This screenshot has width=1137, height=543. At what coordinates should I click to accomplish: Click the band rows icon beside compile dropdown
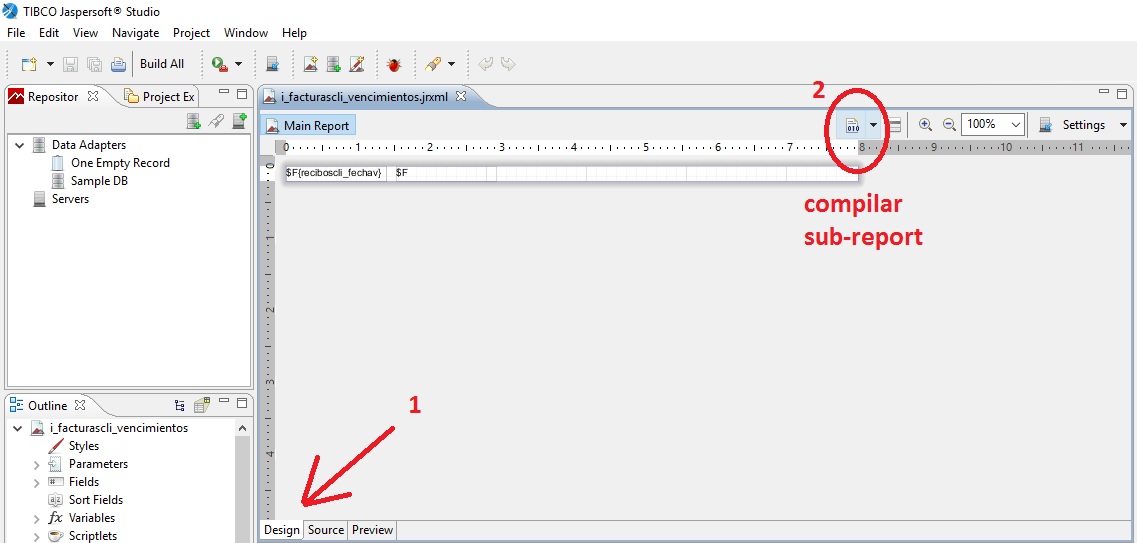click(895, 125)
